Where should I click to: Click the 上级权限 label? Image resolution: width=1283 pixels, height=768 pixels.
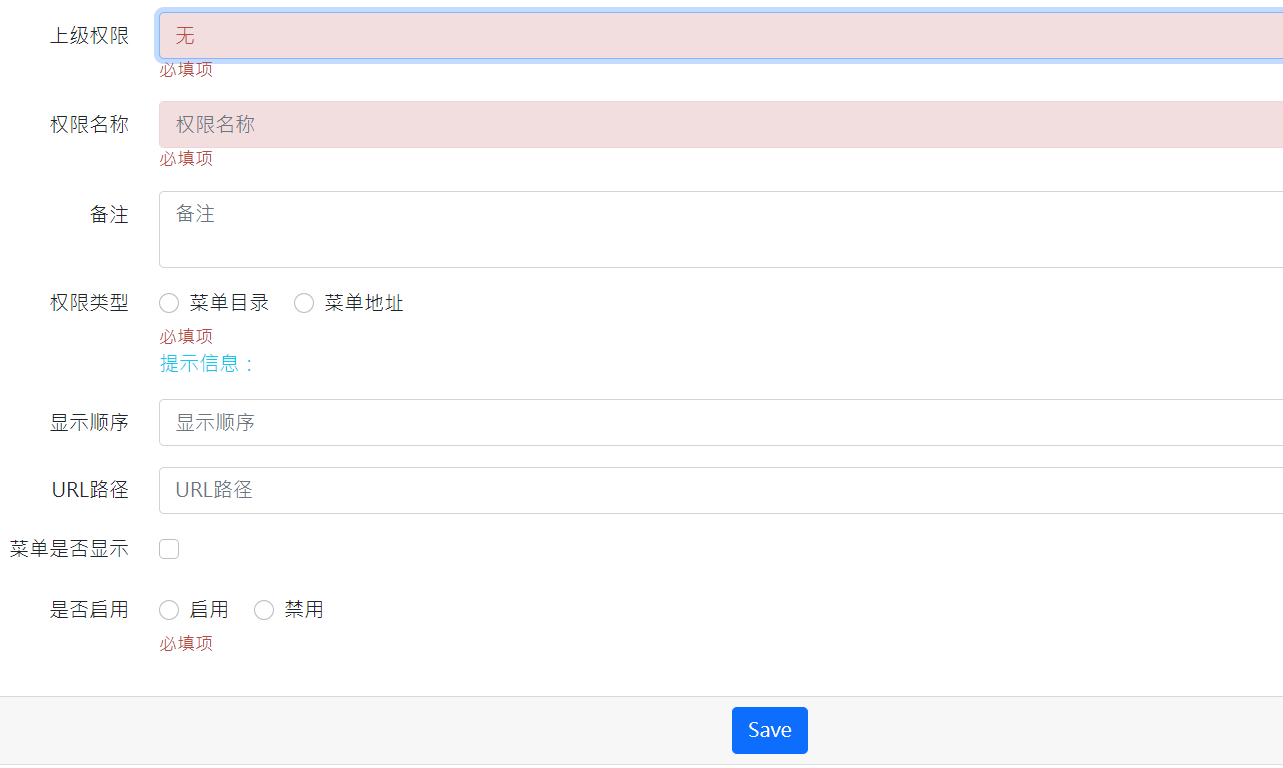tap(90, 36)
